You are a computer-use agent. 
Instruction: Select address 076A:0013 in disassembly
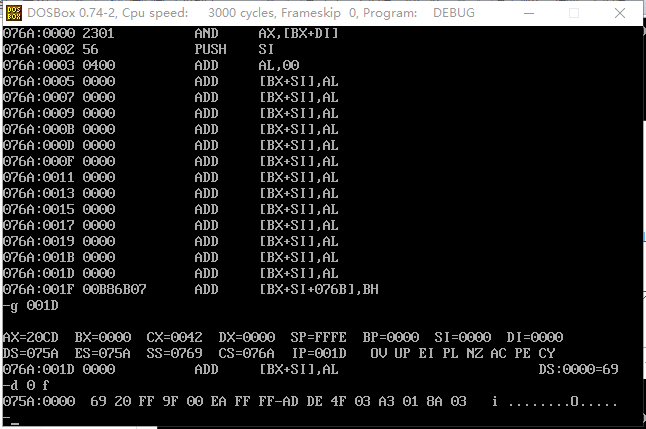(39, 193)
